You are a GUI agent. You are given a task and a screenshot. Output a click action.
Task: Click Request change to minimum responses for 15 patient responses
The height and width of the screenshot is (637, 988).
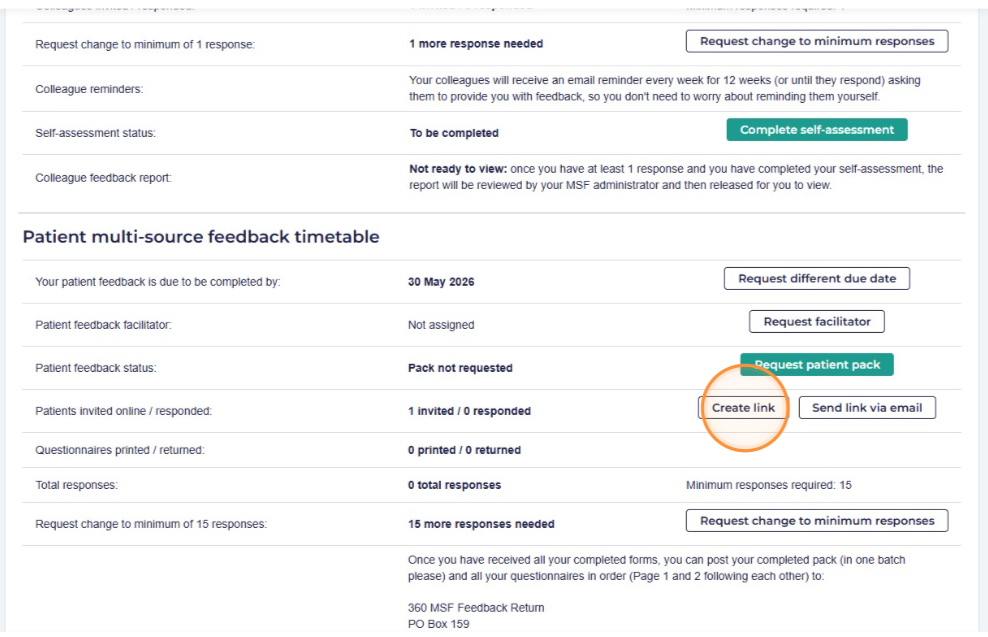[x=816, y=521]
